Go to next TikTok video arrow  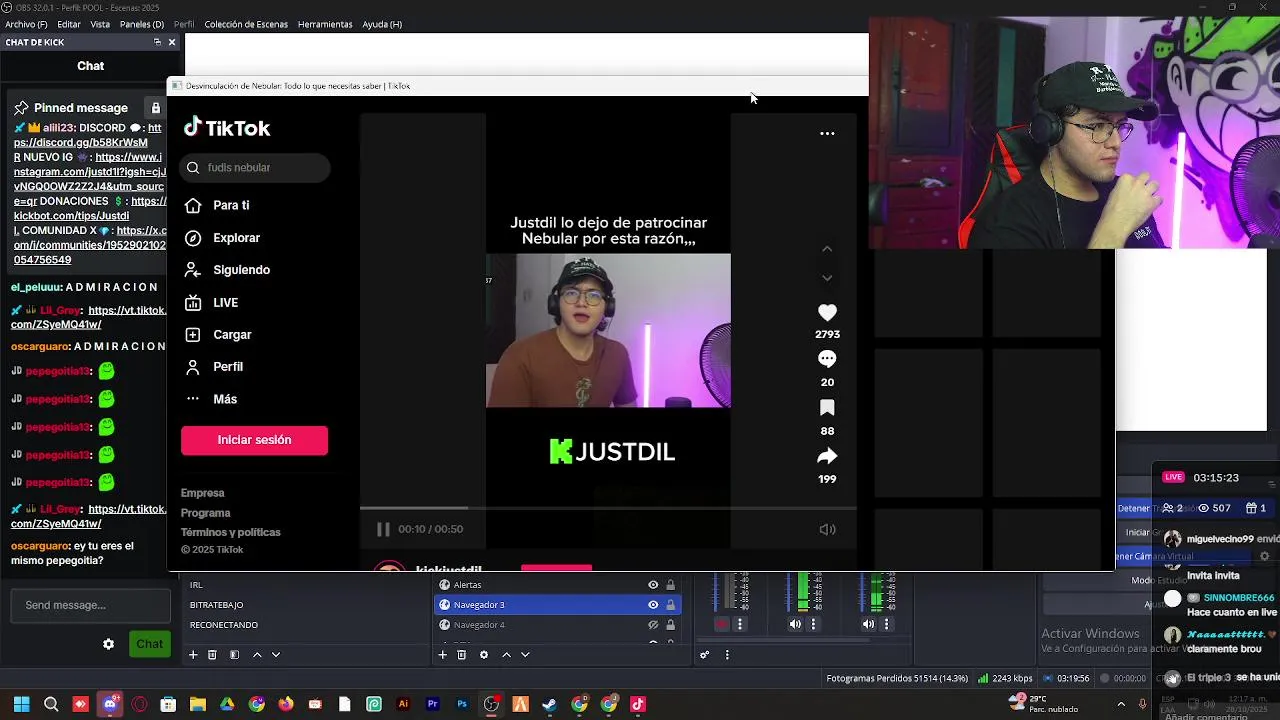tap(827, 278)
